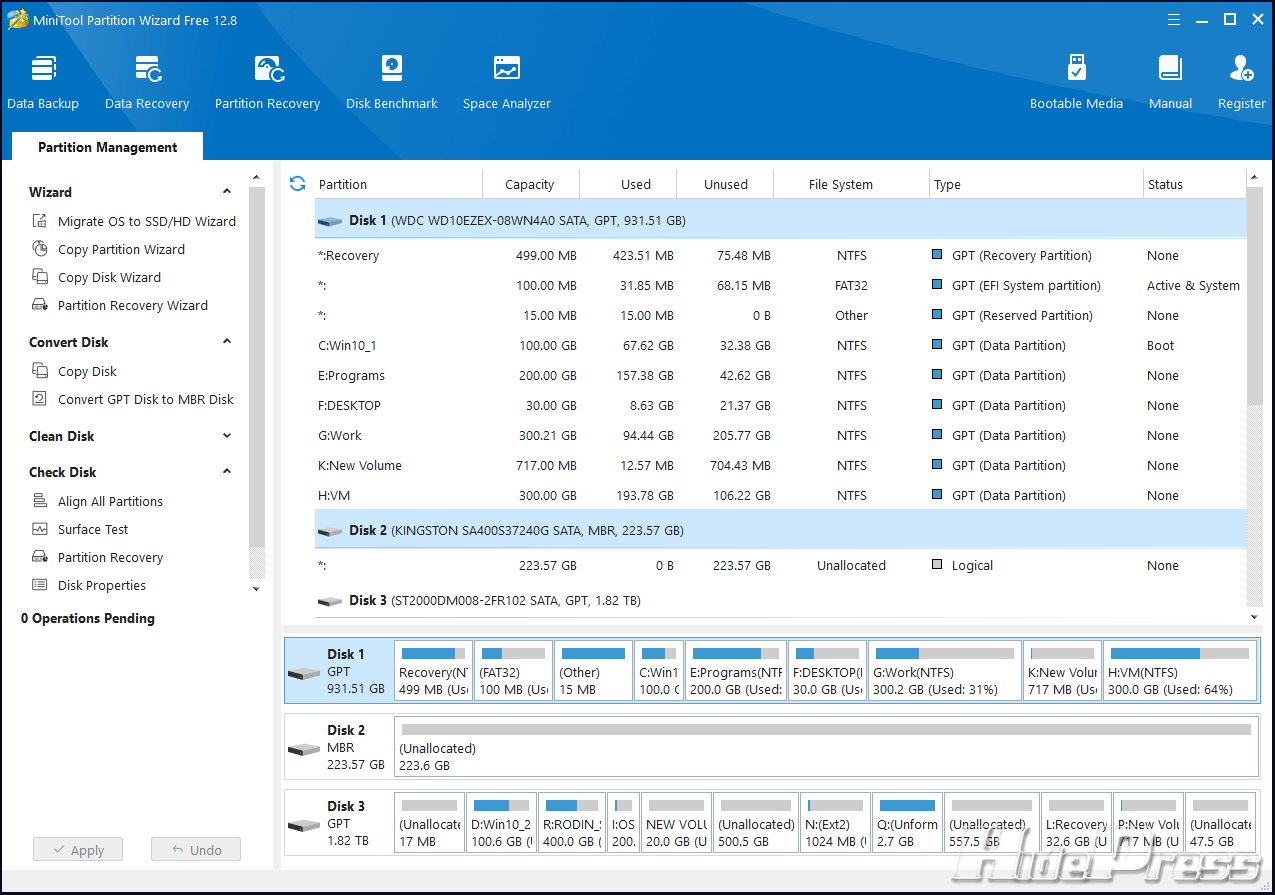The width and height of the screenshot is (1275, 895).
Task: Click the Bootable Media icon
Action: point(1076,81)
